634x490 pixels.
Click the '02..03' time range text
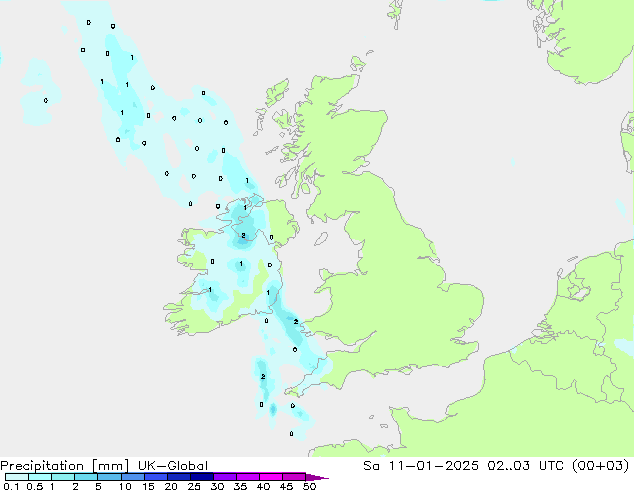[x=508, y=466]
